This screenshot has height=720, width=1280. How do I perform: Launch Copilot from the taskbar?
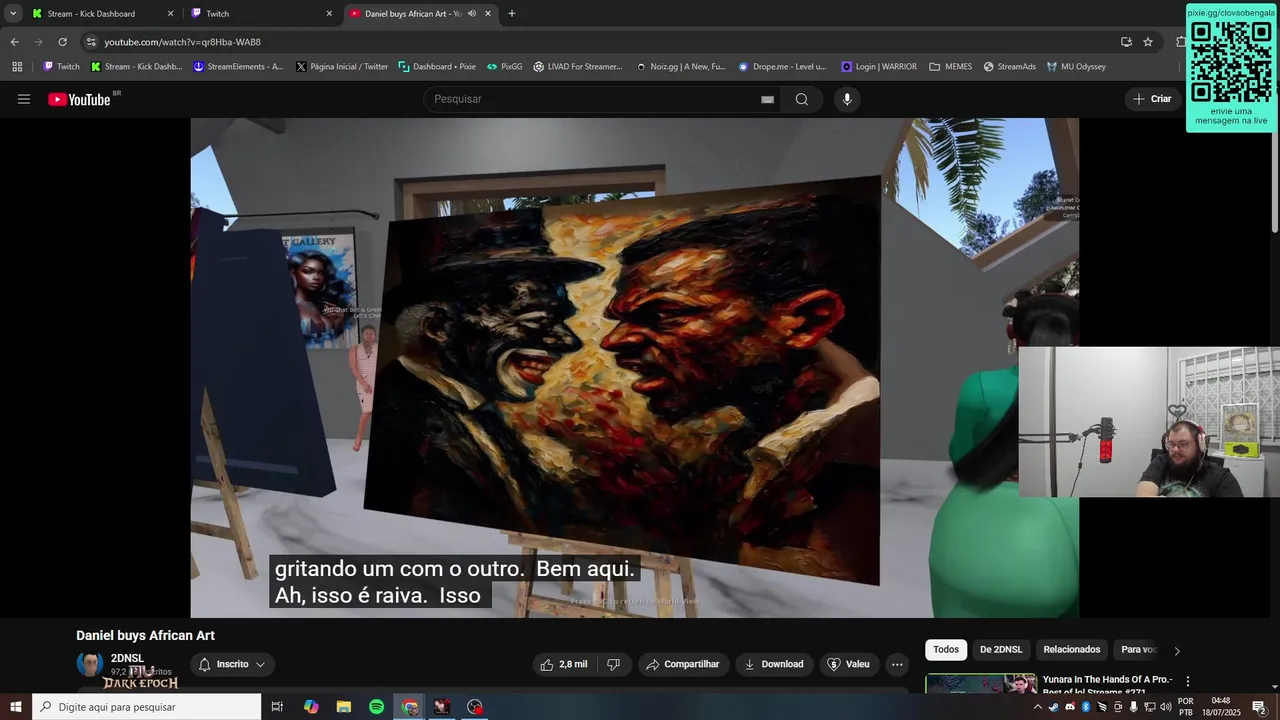point(311,707)
